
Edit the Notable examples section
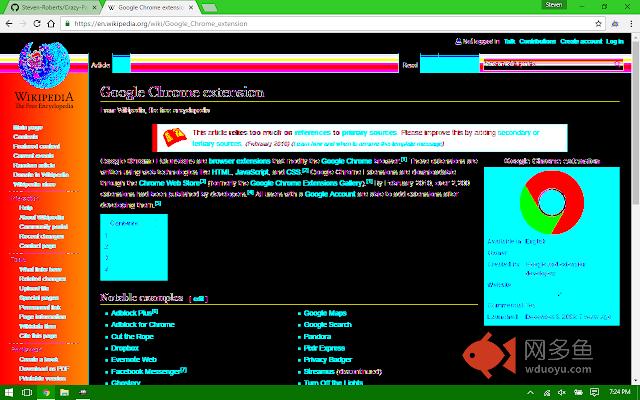pos(198,299)
